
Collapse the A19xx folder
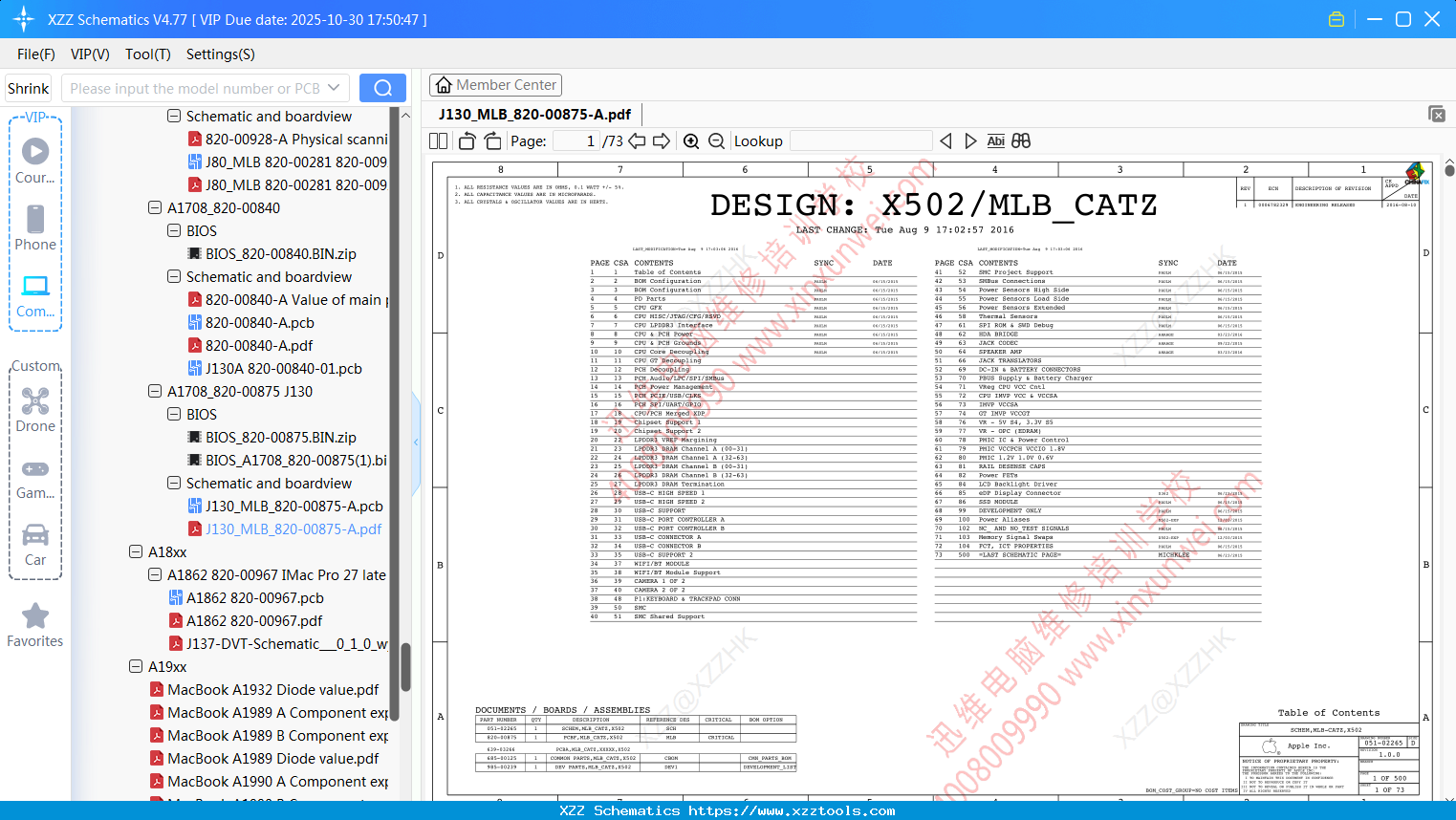(136, 666)
